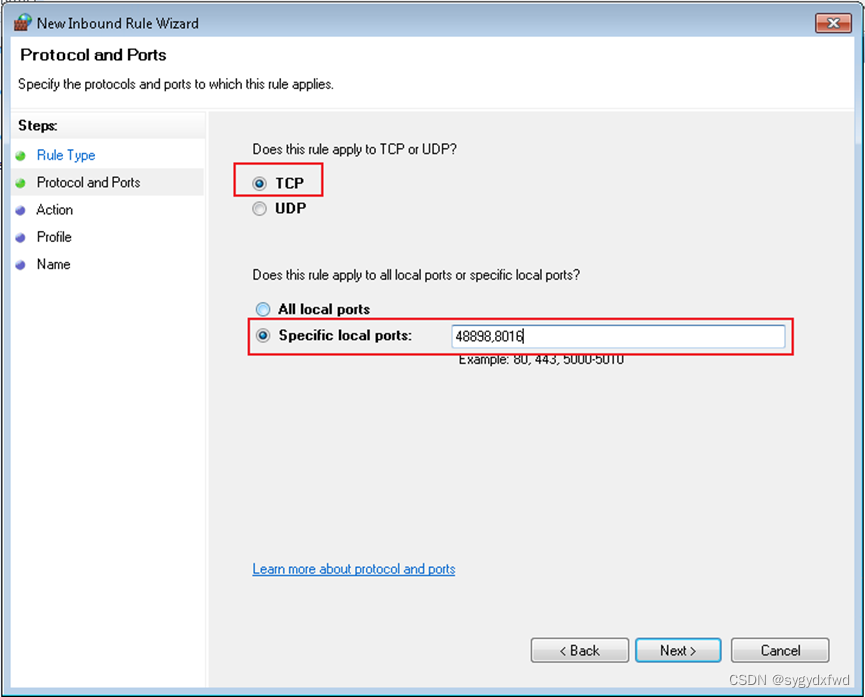Viewport: 865px width, 697px height.
Task: Click the green bullet beside Protocol and Ports
Action: pyautogui.click(x=21, y=183)
